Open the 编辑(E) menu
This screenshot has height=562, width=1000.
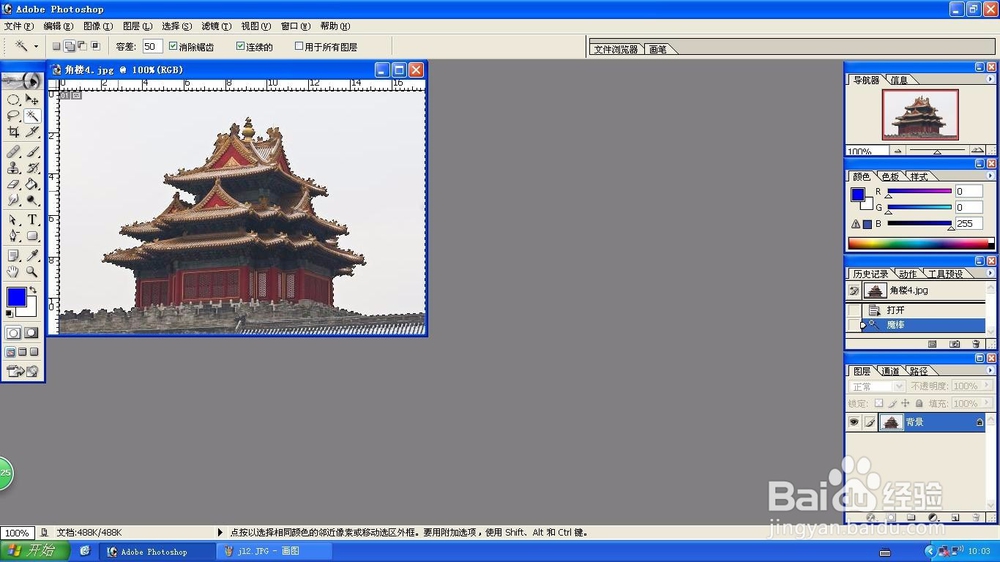58,26
